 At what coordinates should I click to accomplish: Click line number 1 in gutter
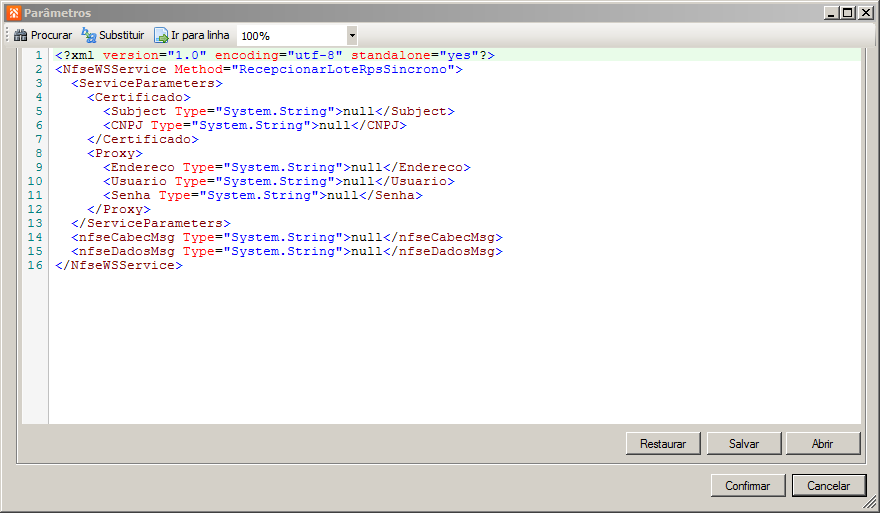pyautogui.click(x=39, y=55)
